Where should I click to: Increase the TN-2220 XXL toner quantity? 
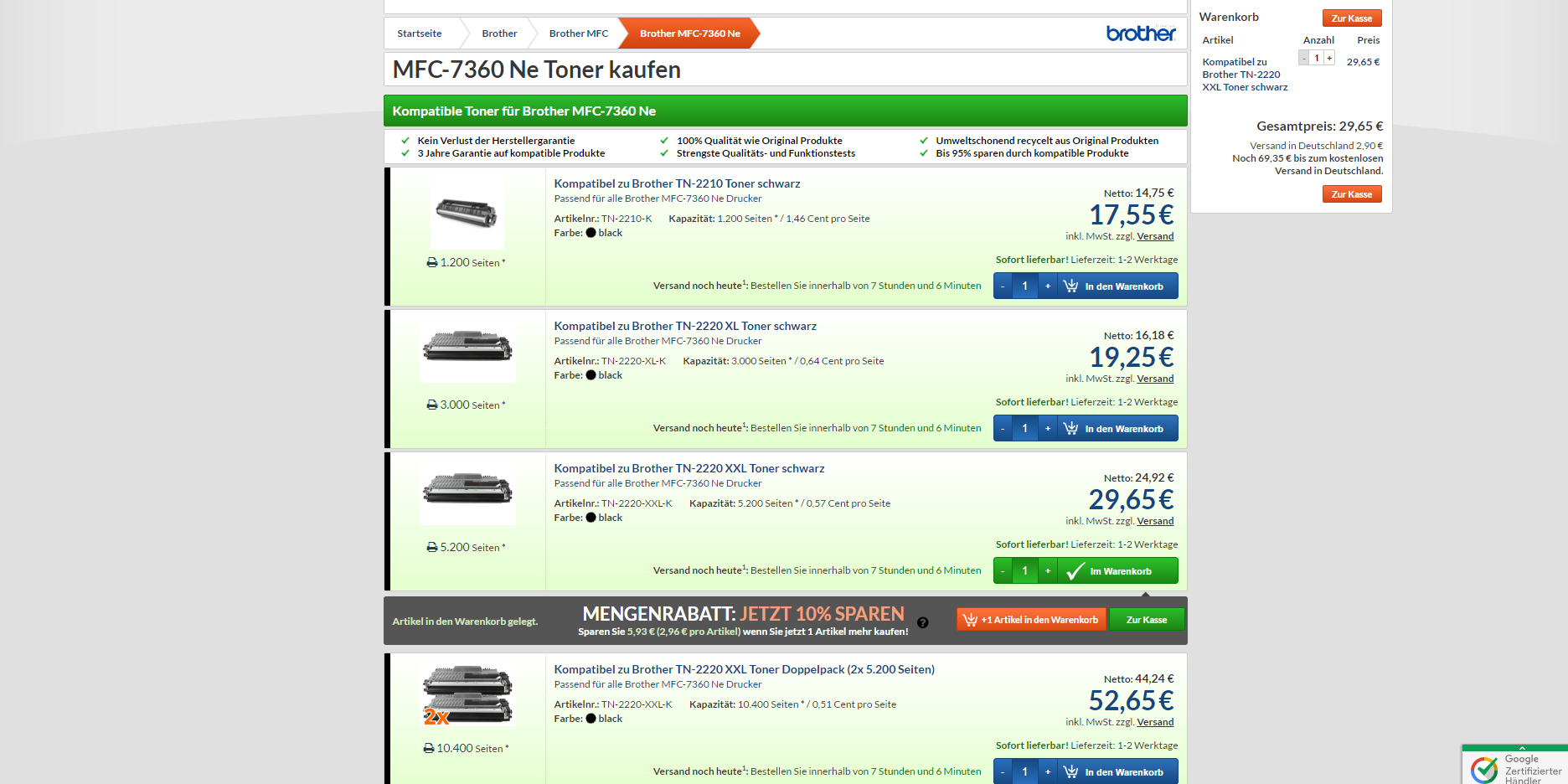point(1047,571)
